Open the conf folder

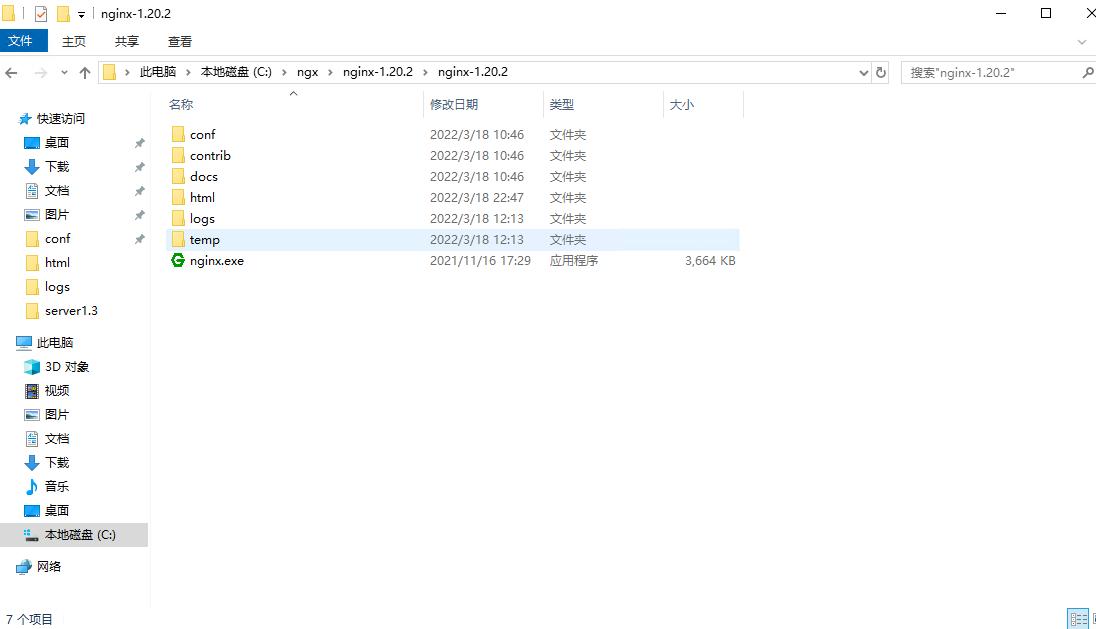tap(204, 133)
